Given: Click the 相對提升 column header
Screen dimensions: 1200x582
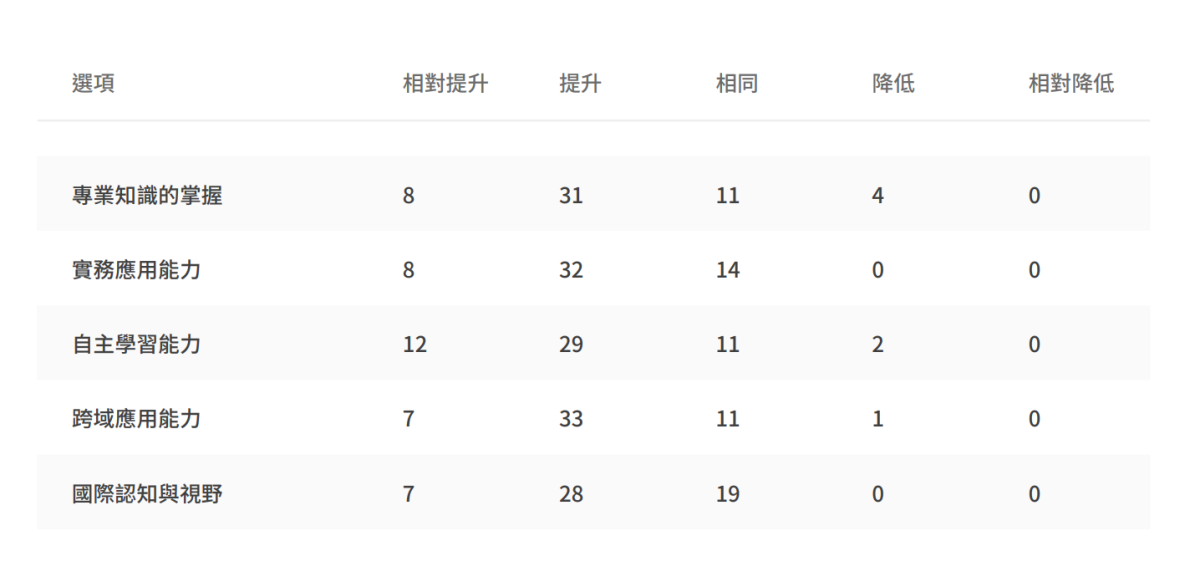Looking at the screenshot, I should click(x=445, y=84).
